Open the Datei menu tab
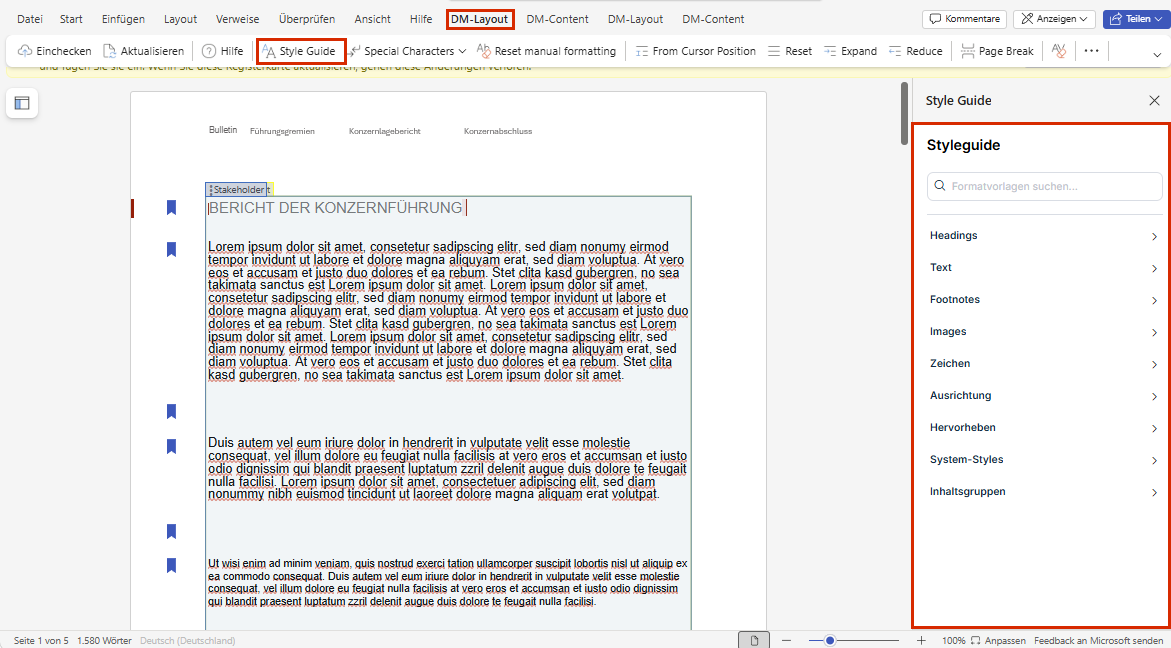Screen dimensions: 1171x648 (30, 19)
